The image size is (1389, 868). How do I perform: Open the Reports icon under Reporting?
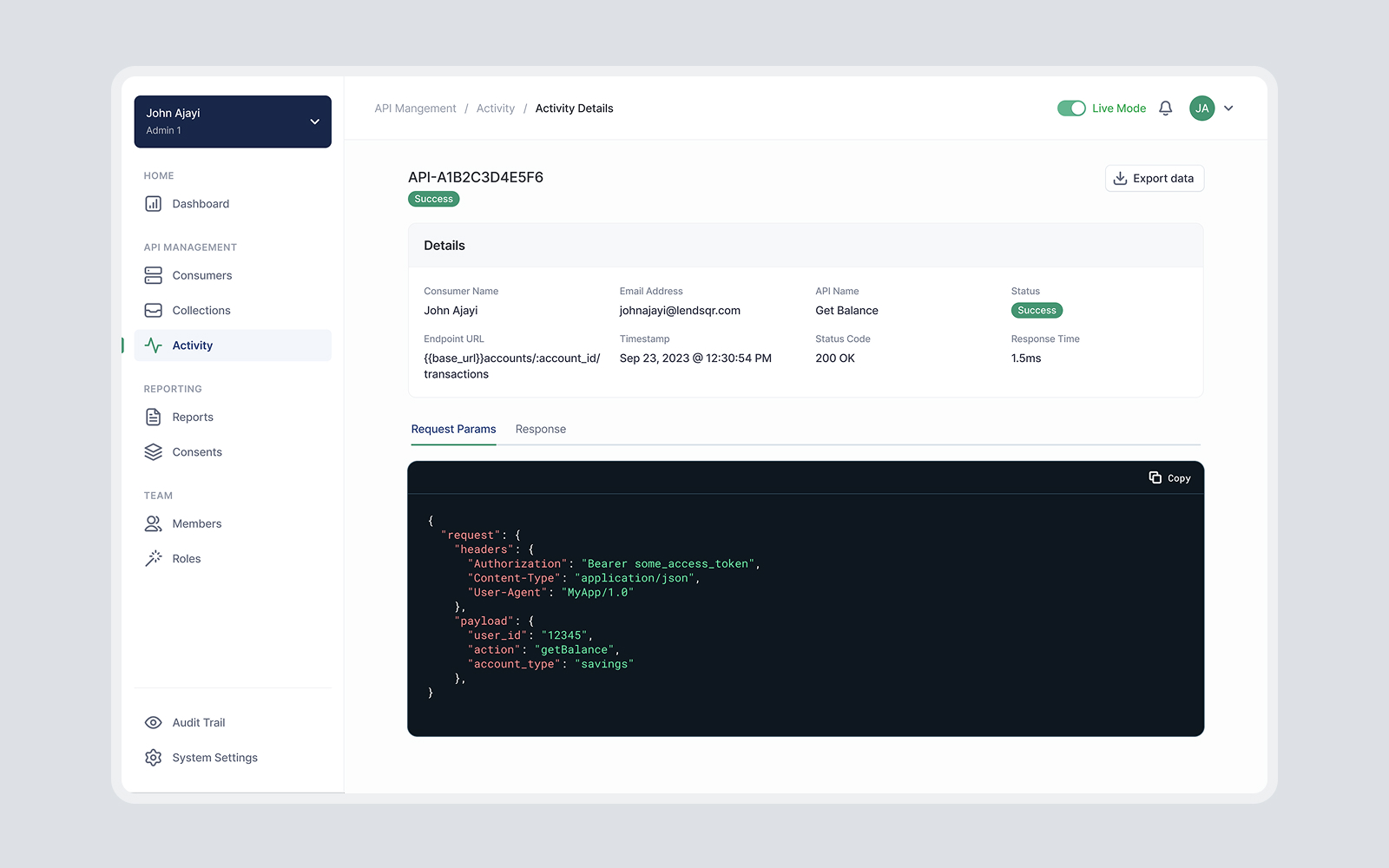pyautogui.click(x=153, y=417)
